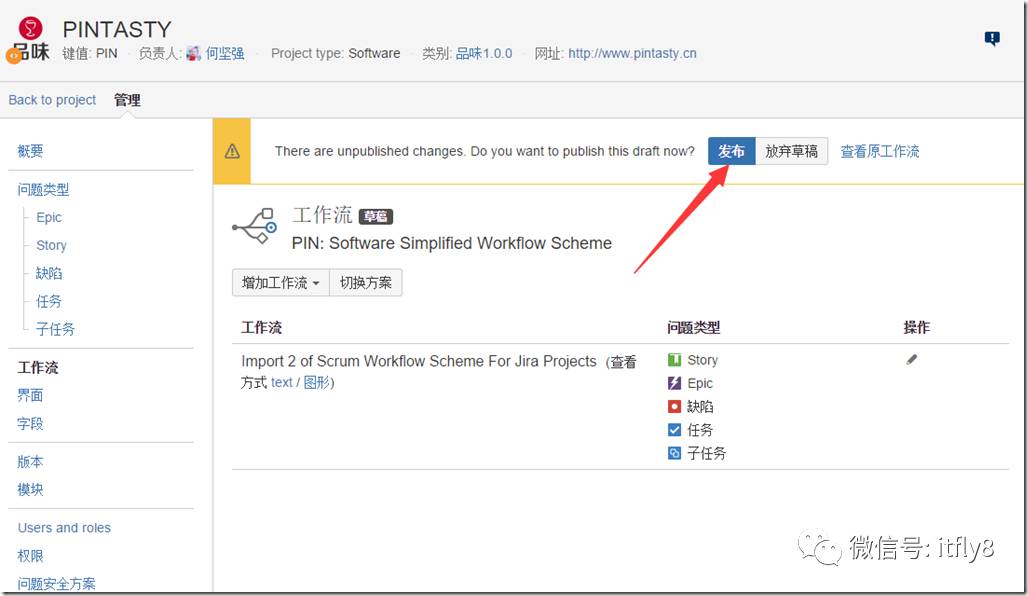The width and height of the screenshot is (1028, 596).
Task: Select 缺陷 in sidebar issue types
Action: [49, 273]
